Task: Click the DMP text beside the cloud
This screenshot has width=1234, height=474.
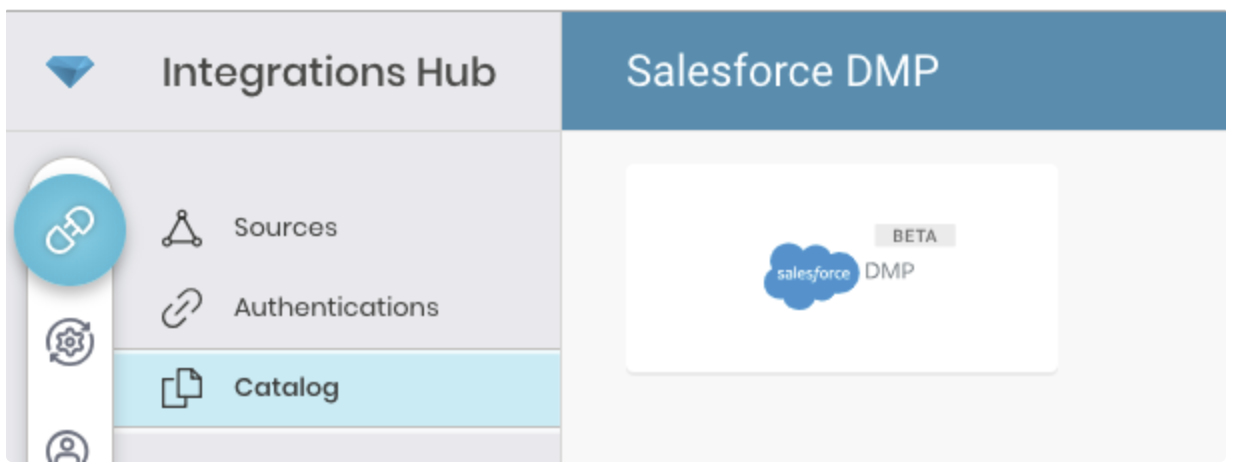Action: click(888, 272)
